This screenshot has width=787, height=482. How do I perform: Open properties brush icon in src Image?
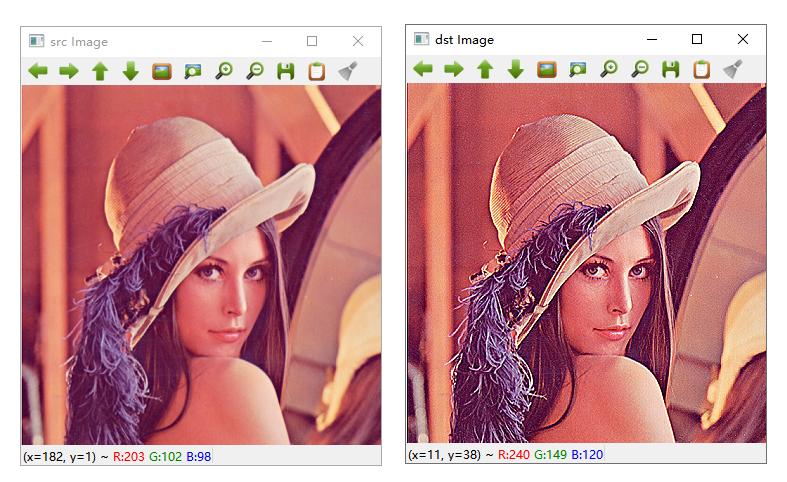point(347,71)
